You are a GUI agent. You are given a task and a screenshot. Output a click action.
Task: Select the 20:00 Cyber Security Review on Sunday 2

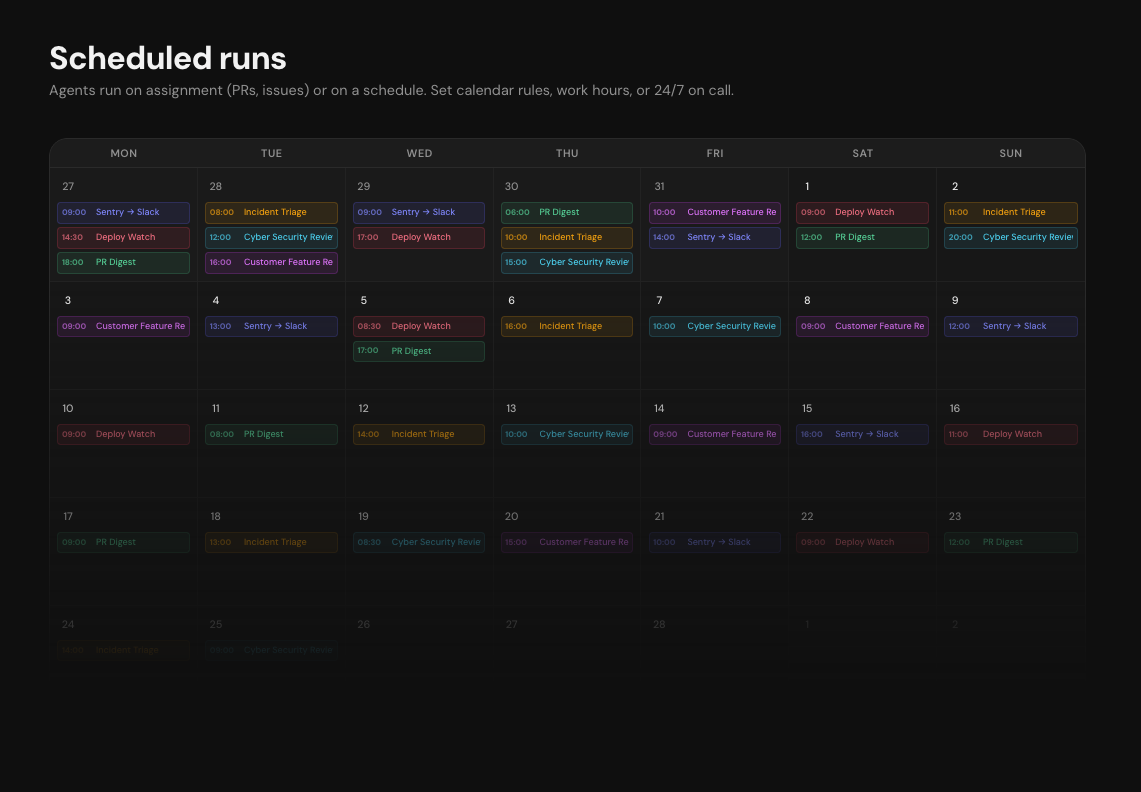tap(1011, 237)
